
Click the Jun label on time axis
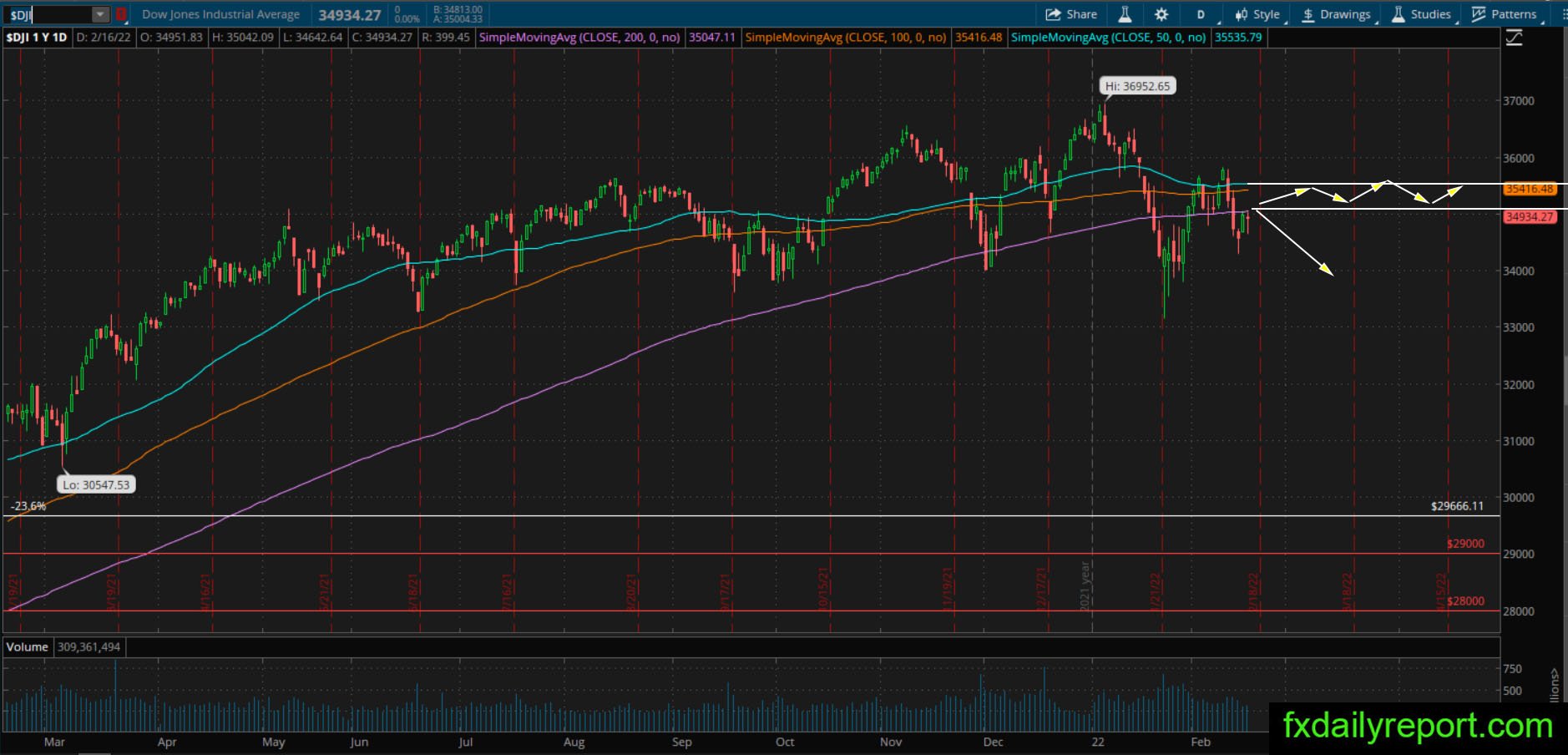click(x=359, y=742)
